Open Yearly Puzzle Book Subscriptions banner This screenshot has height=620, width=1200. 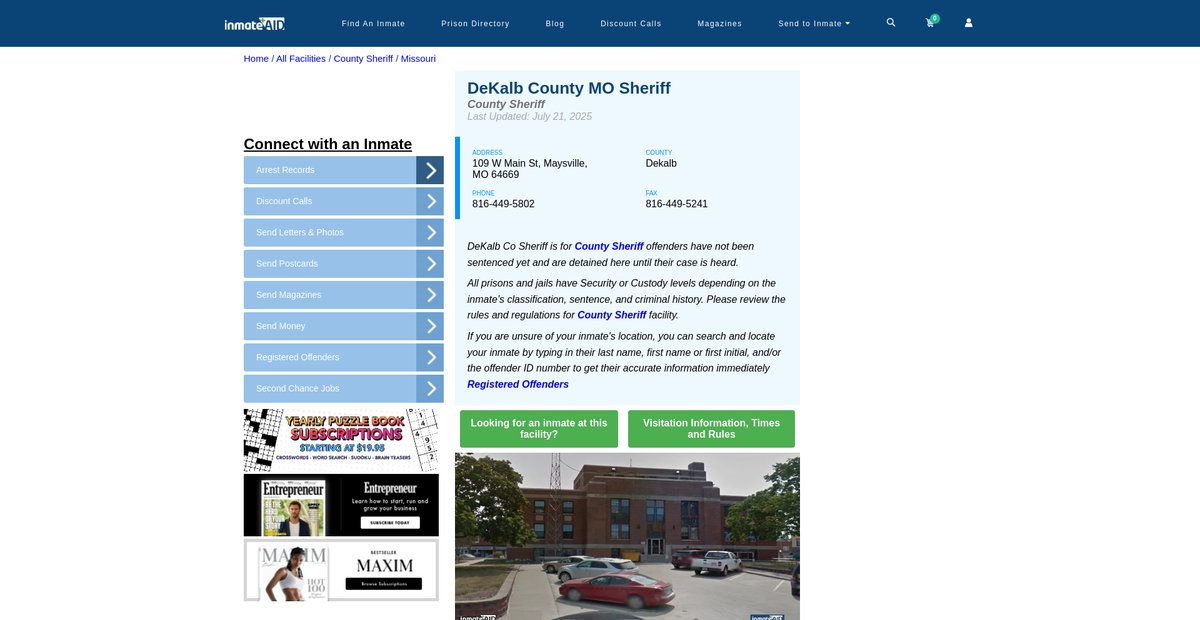341,440
